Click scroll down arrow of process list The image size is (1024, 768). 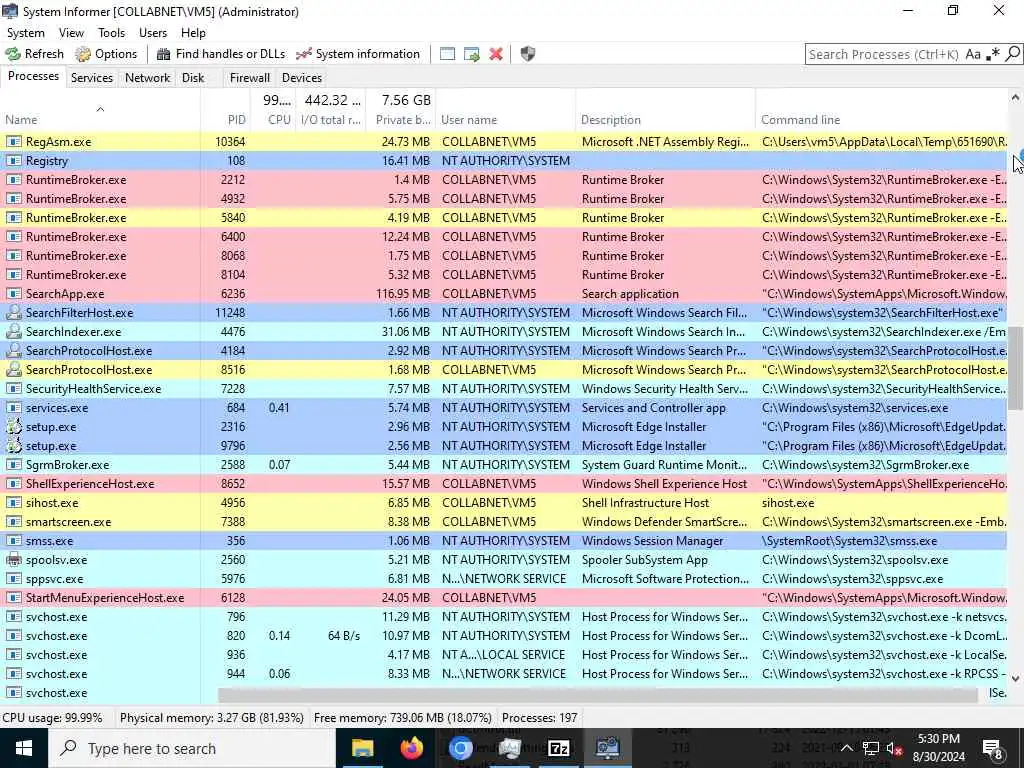[x=1016, y=679]
